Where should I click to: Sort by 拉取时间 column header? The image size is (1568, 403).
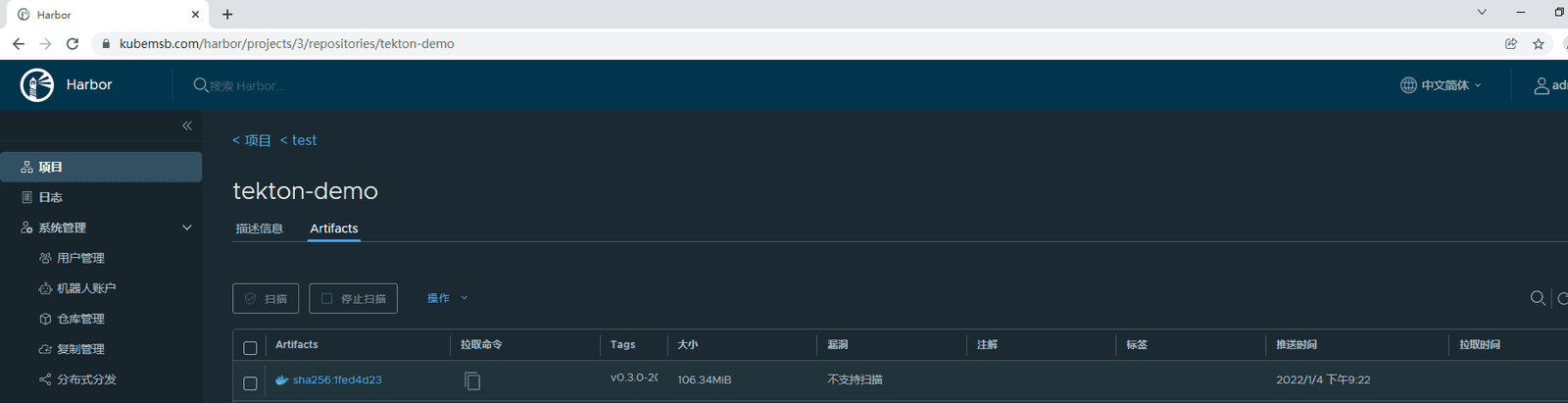(x=1480, y=344)
